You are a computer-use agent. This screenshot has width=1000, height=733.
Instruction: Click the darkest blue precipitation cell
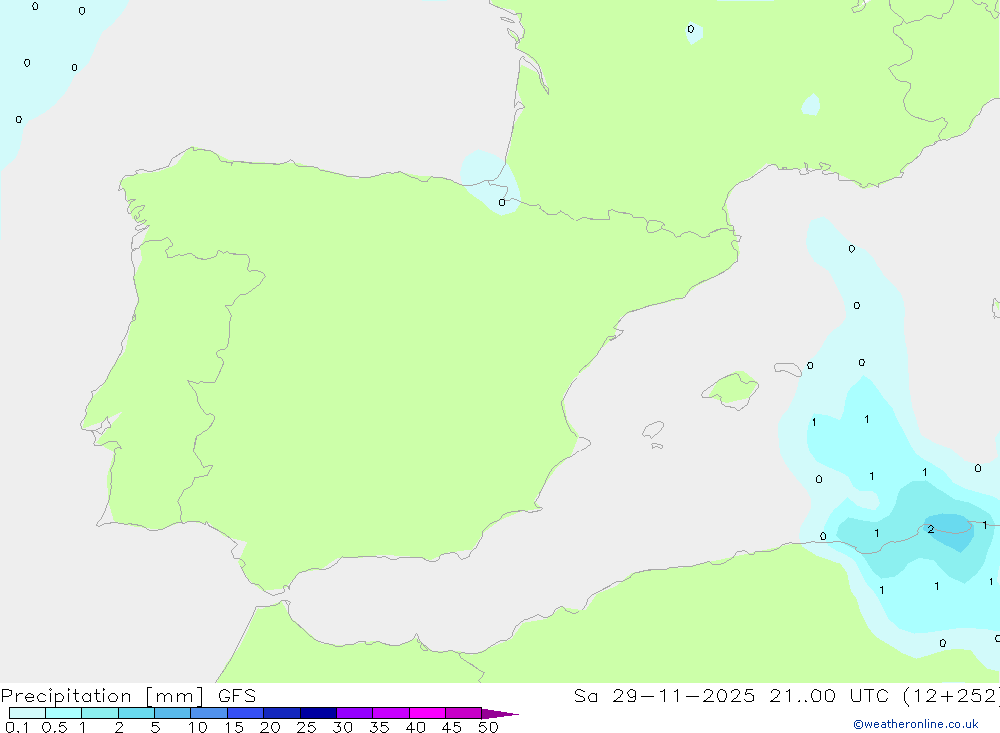pyautogui.click(x=952, y=531)
